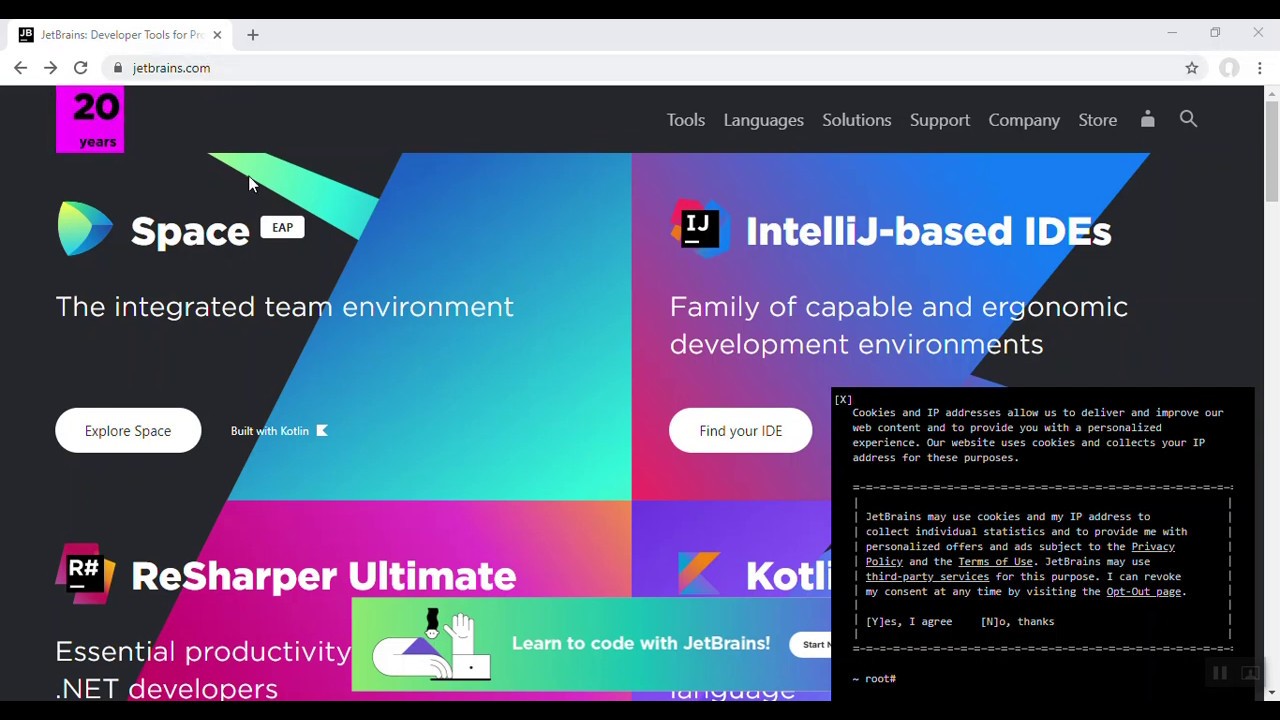The width and height of the screenshot is (1280, 720).
Task: Click the Kotlin logo icon
Action: click(x=699, y=574)
